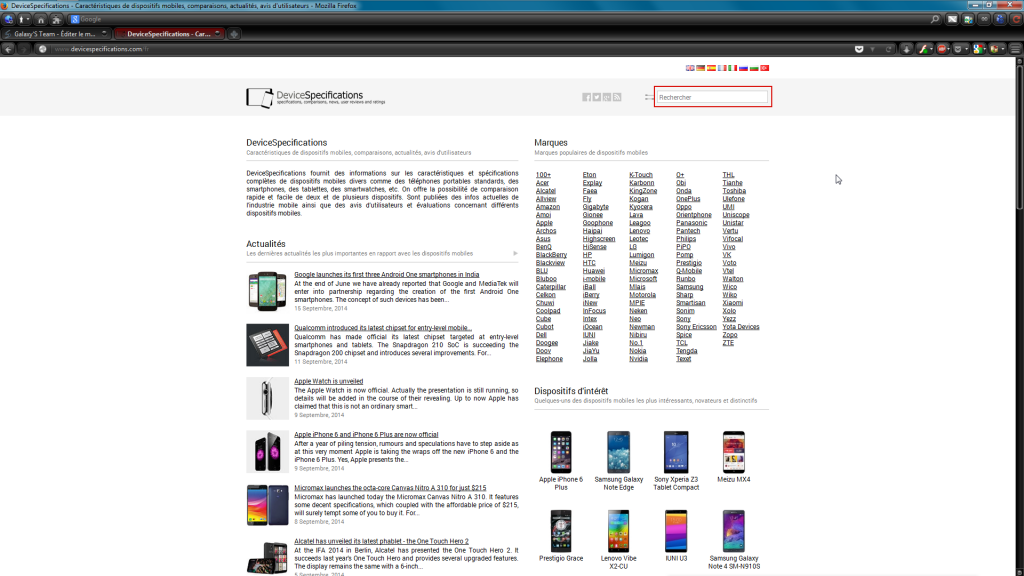This screenshot has height=576, width=1024.
Task: Open the Firefox hamburger menu
Action: (1016, 49)
